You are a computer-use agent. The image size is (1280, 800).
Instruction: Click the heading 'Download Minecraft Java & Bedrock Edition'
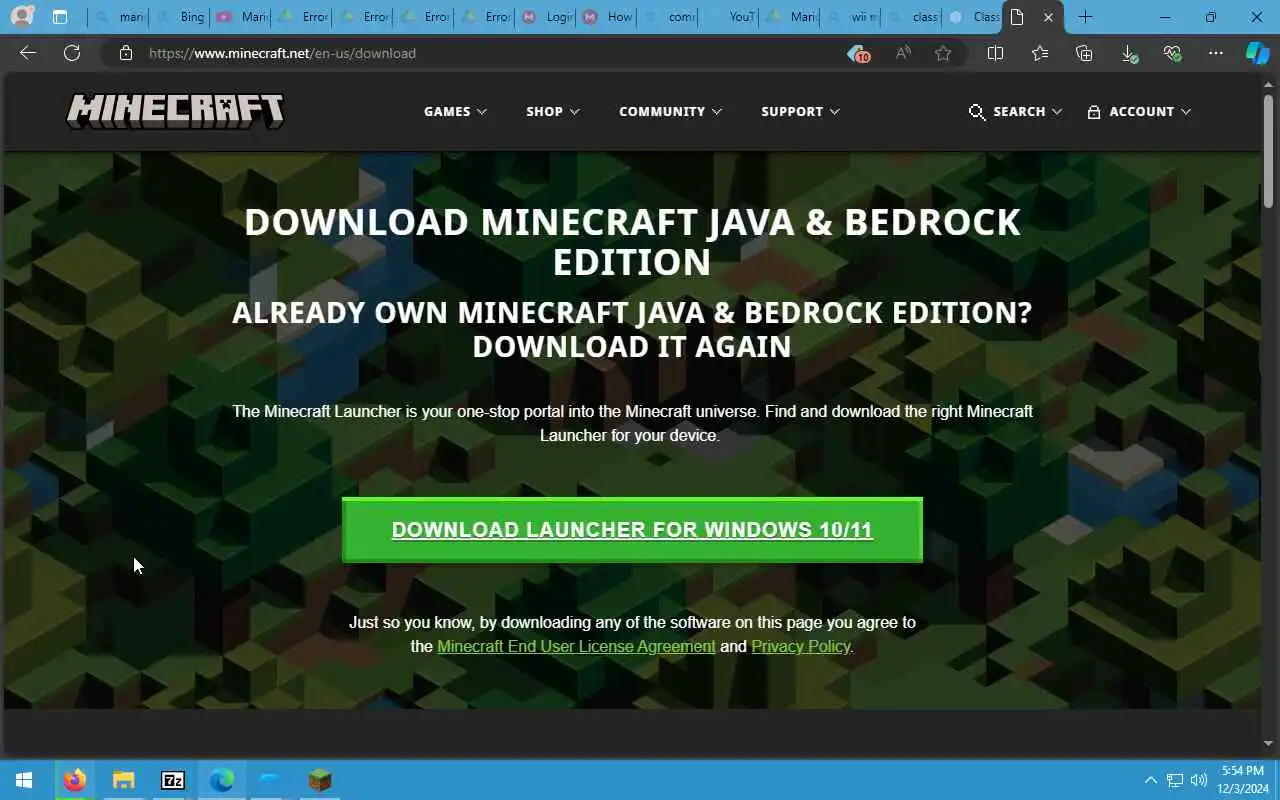(x=632, y=242)
